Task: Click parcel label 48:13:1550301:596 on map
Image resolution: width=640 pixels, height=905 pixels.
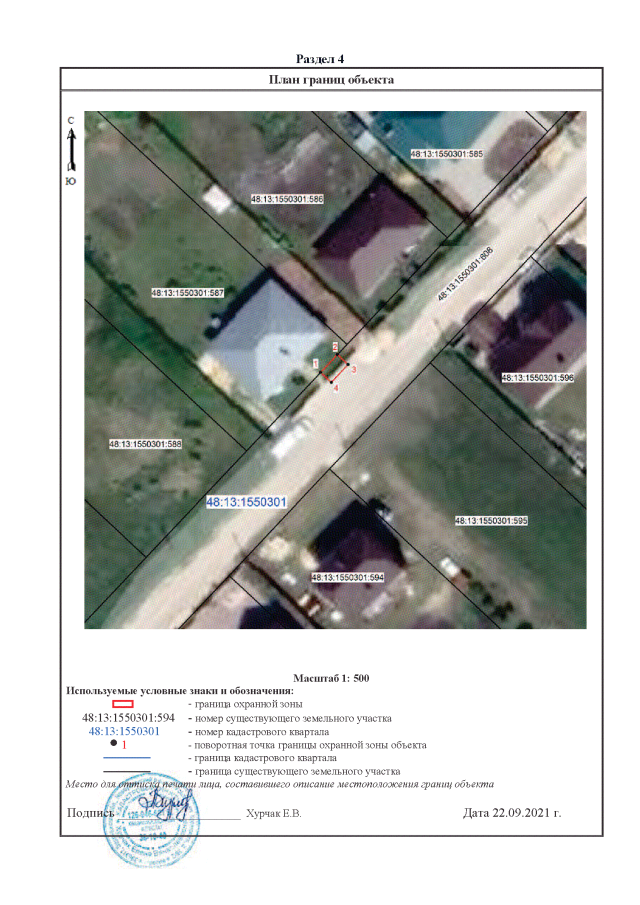Action: (x=537, y=378)
